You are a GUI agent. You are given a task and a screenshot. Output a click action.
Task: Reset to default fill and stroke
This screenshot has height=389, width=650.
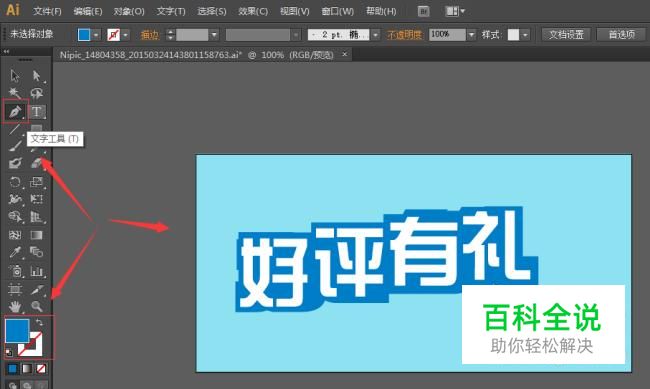pos(9,353)
